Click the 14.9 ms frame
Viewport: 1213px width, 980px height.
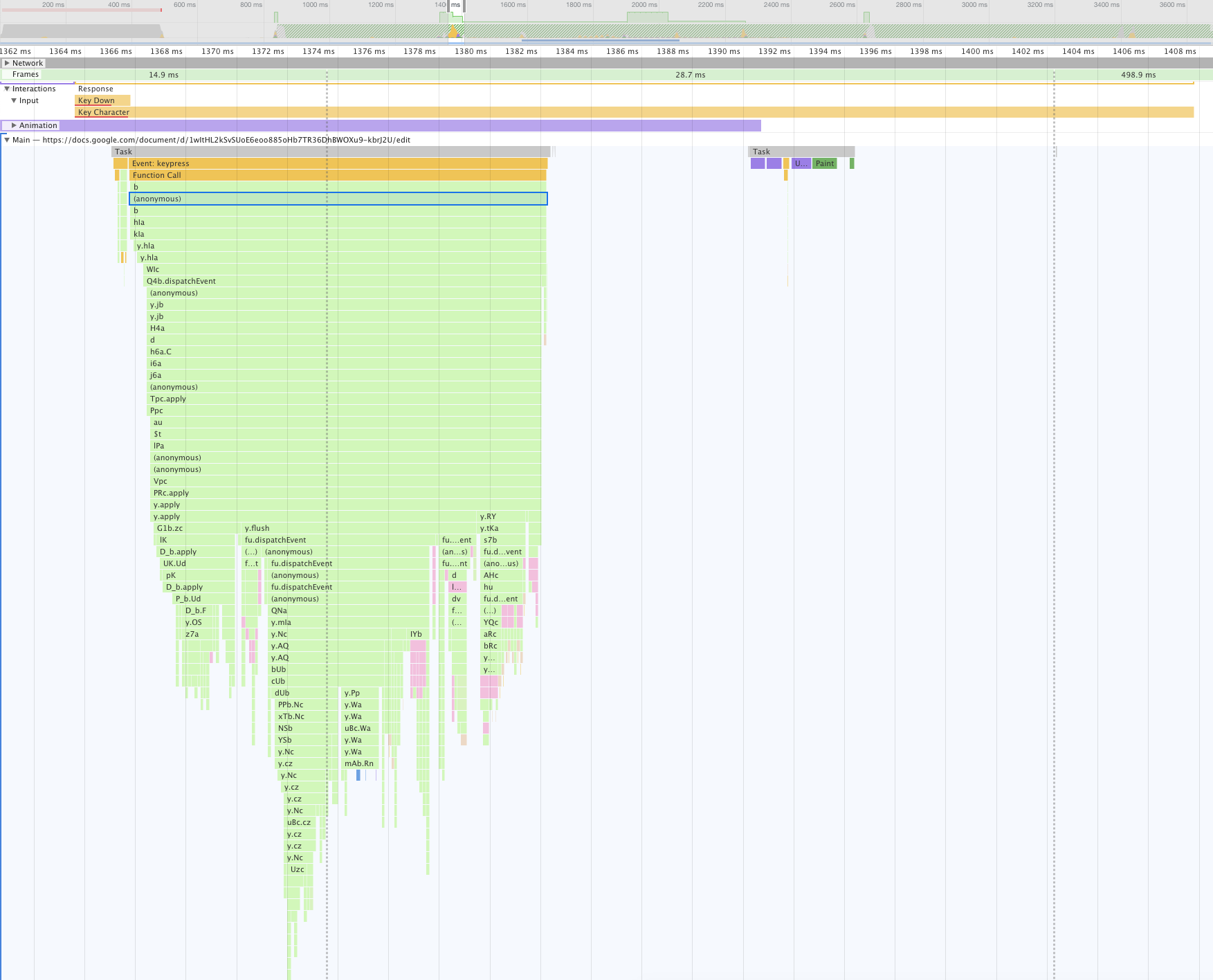click(x=163, y=75)
